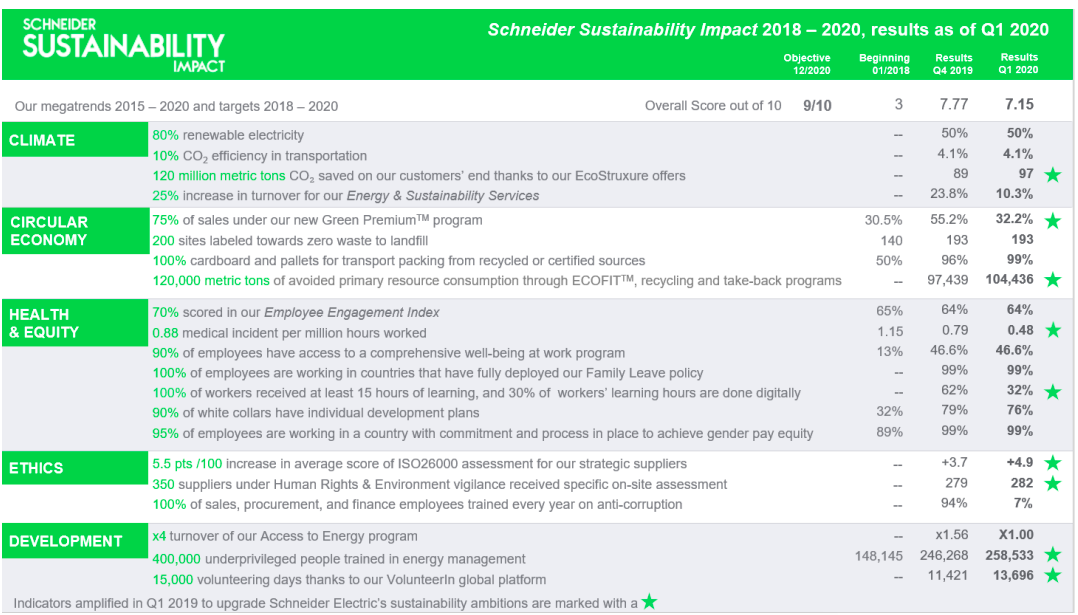Viewport: 1078px width, 615px height.
Task: Click the star next to Green Premium 32.2%
Action: click(x=1052, y=221)
